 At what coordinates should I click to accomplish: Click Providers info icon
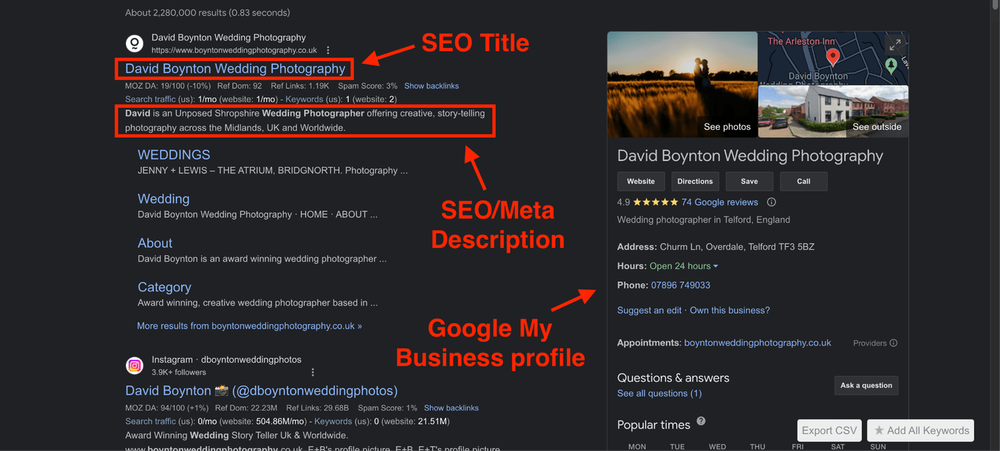pyautogui.click(x=893, y=343)
